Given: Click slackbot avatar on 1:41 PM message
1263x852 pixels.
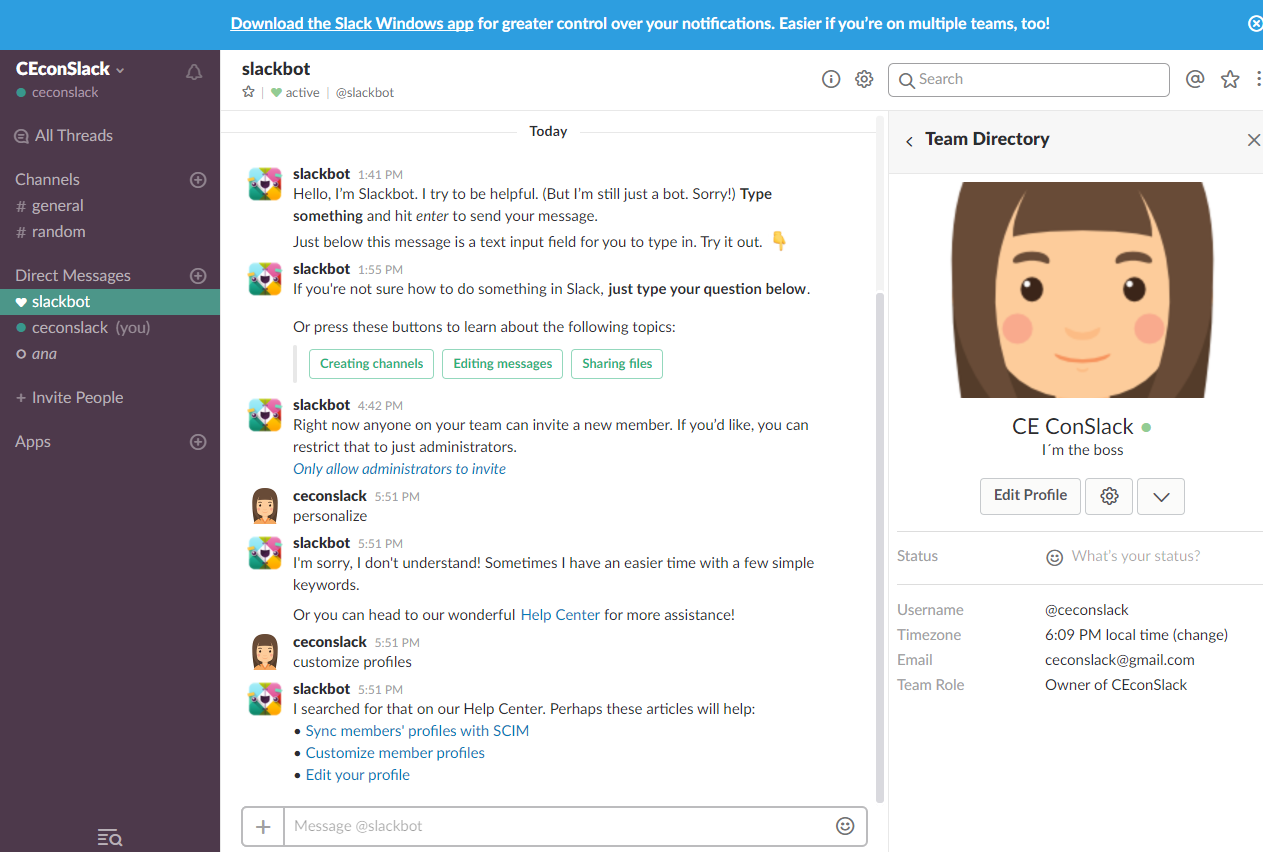Looking at the screenshot, I should tap(265, 184).
